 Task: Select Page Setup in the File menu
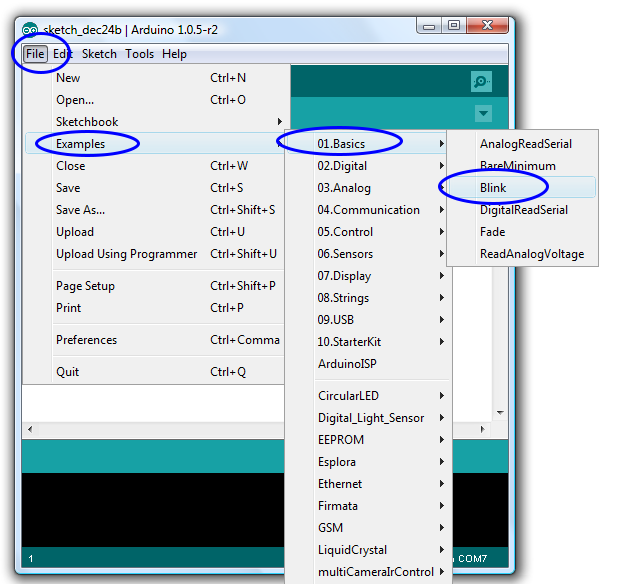[156, 286]
